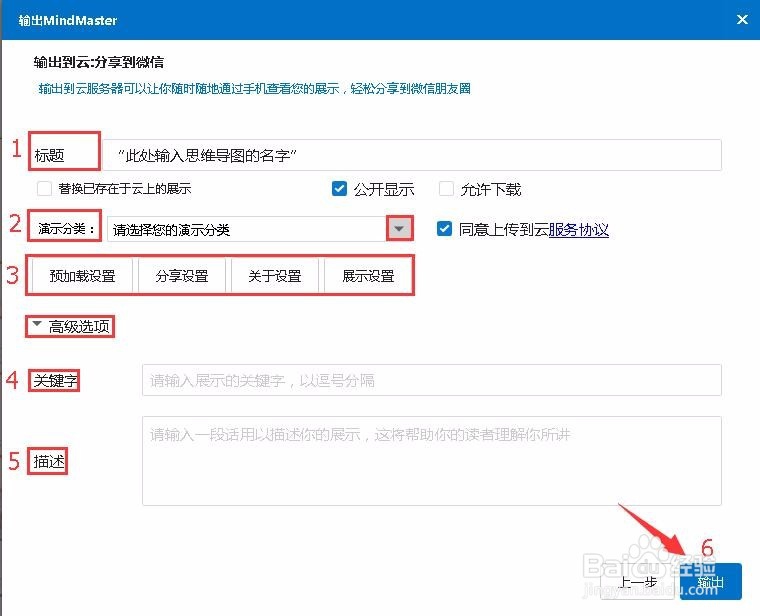Uncheck 同意上传到云 agreement checkbox
This screenshot has height=616, width=760.
point(444,229)
